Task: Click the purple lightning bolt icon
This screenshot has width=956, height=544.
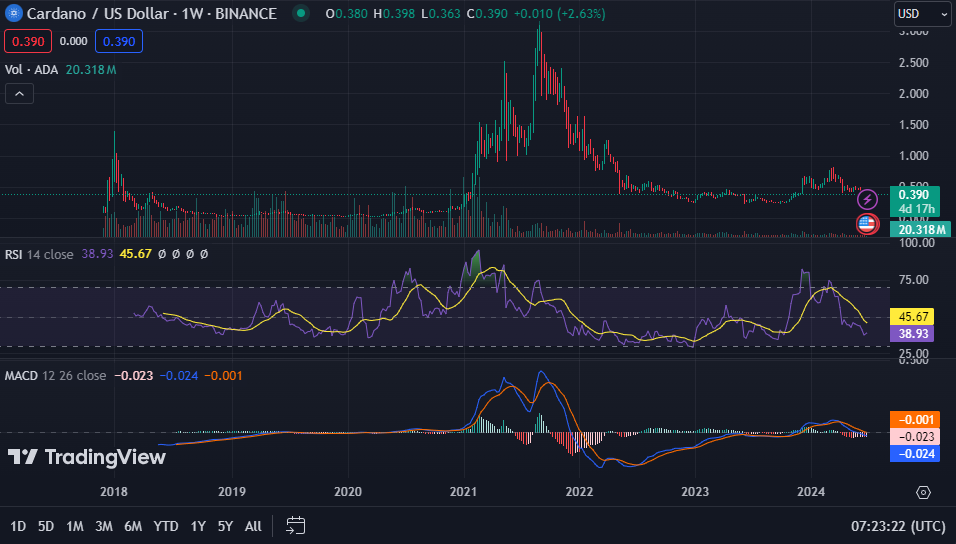Action: pyautogui.click(x=867, y=199)
